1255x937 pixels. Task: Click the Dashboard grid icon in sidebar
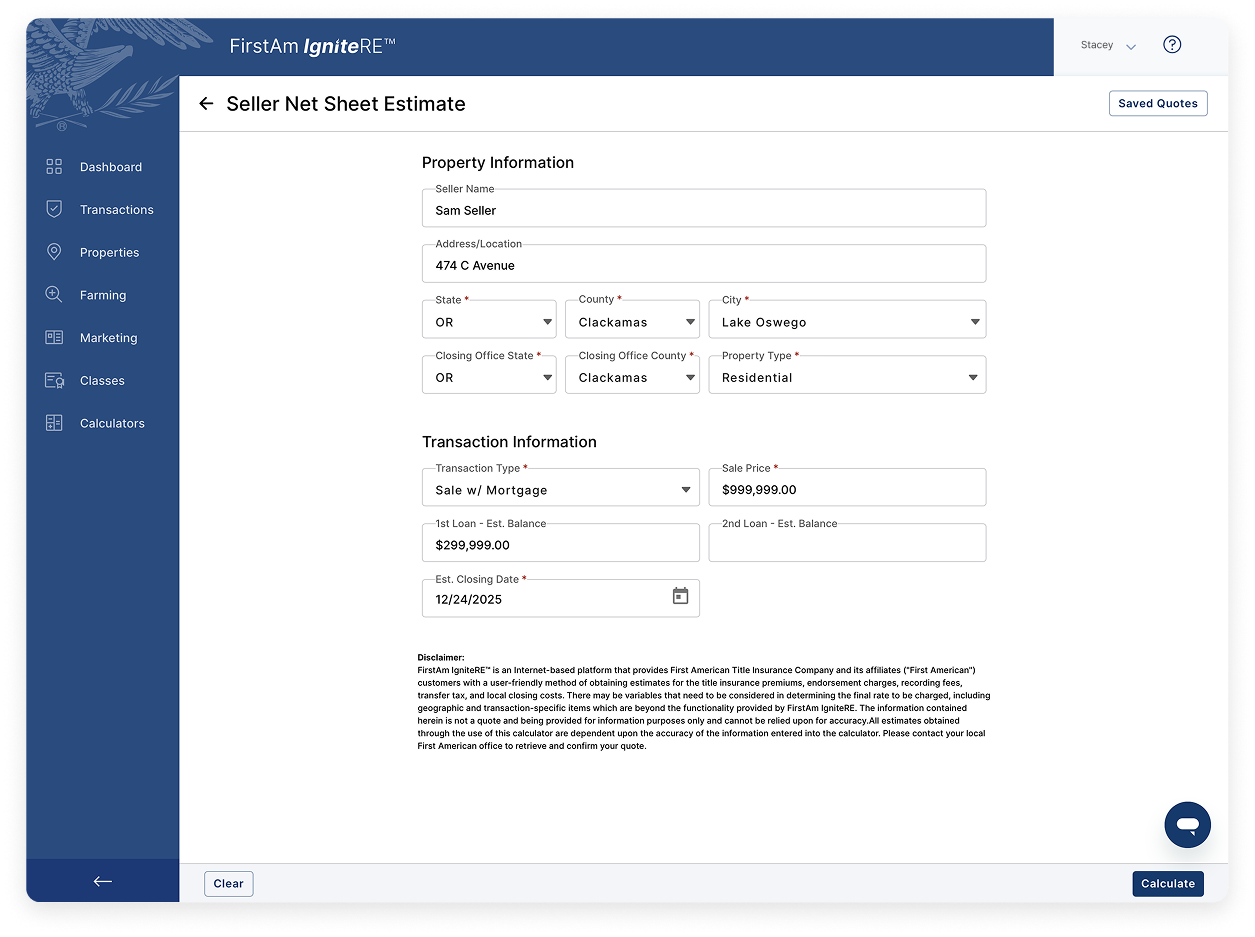pyautogui.click(x=54, y=167)
